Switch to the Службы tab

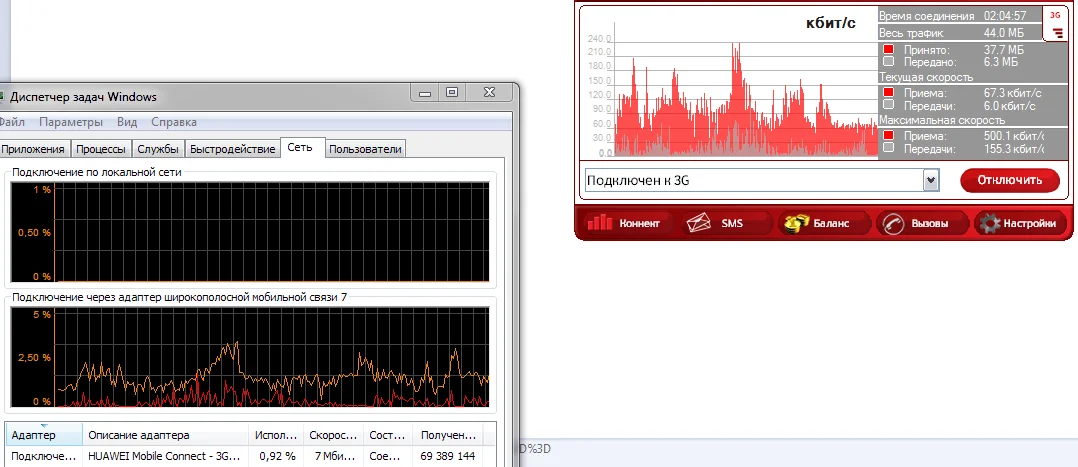tap(158, 149)
